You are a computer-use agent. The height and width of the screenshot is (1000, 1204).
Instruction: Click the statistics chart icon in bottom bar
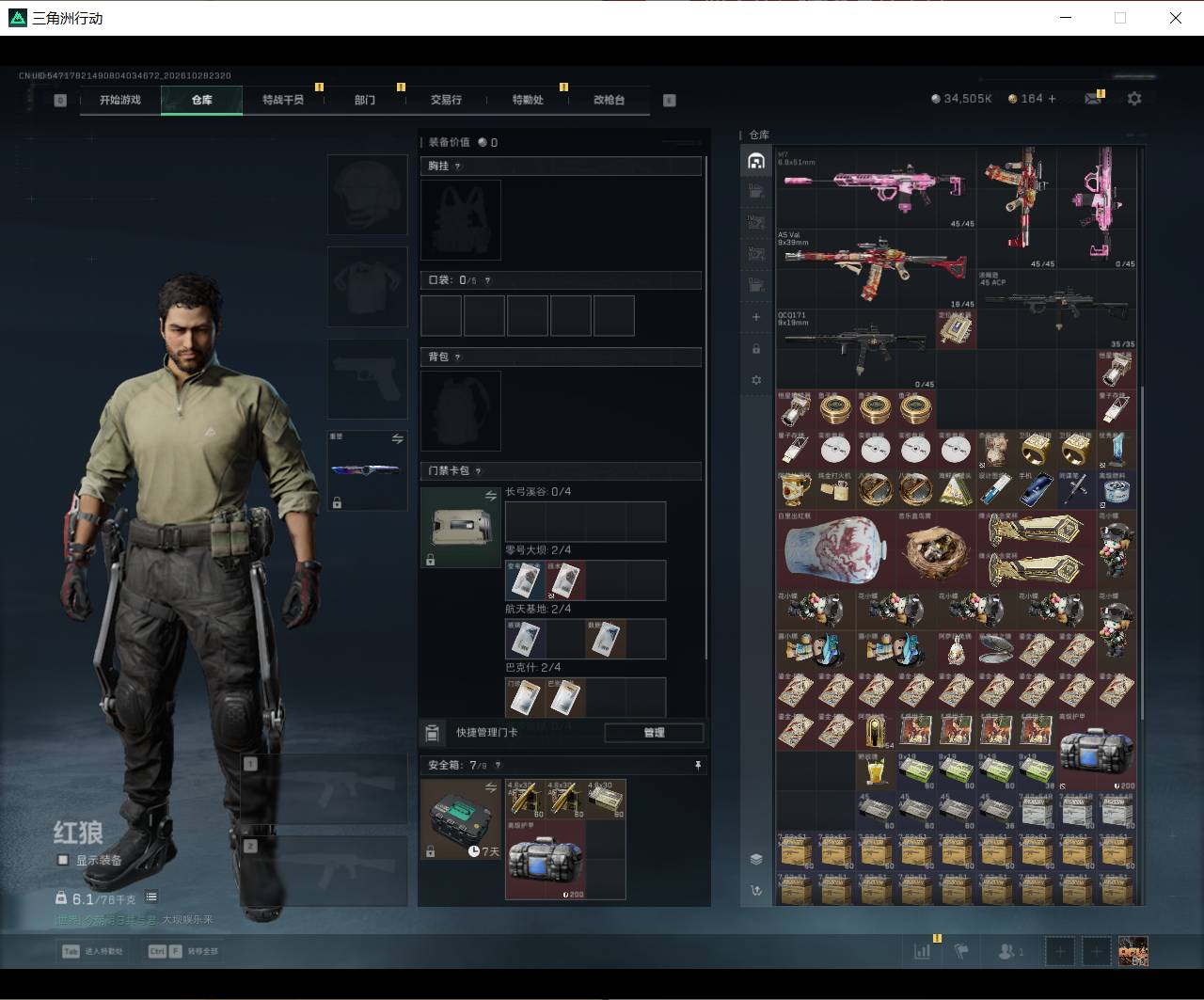click(922, 951)
